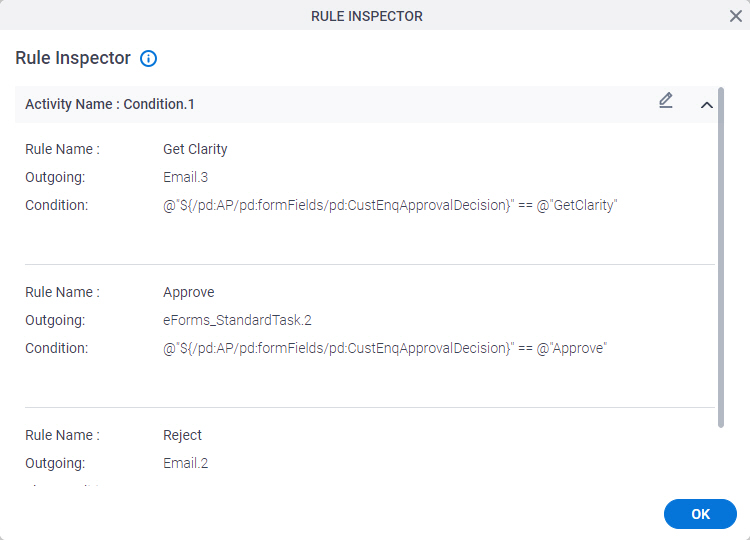Viewport: 750px width, 540px height.
Task: Edit Condition.1 with the pencil icon
Action: [666, 101]
